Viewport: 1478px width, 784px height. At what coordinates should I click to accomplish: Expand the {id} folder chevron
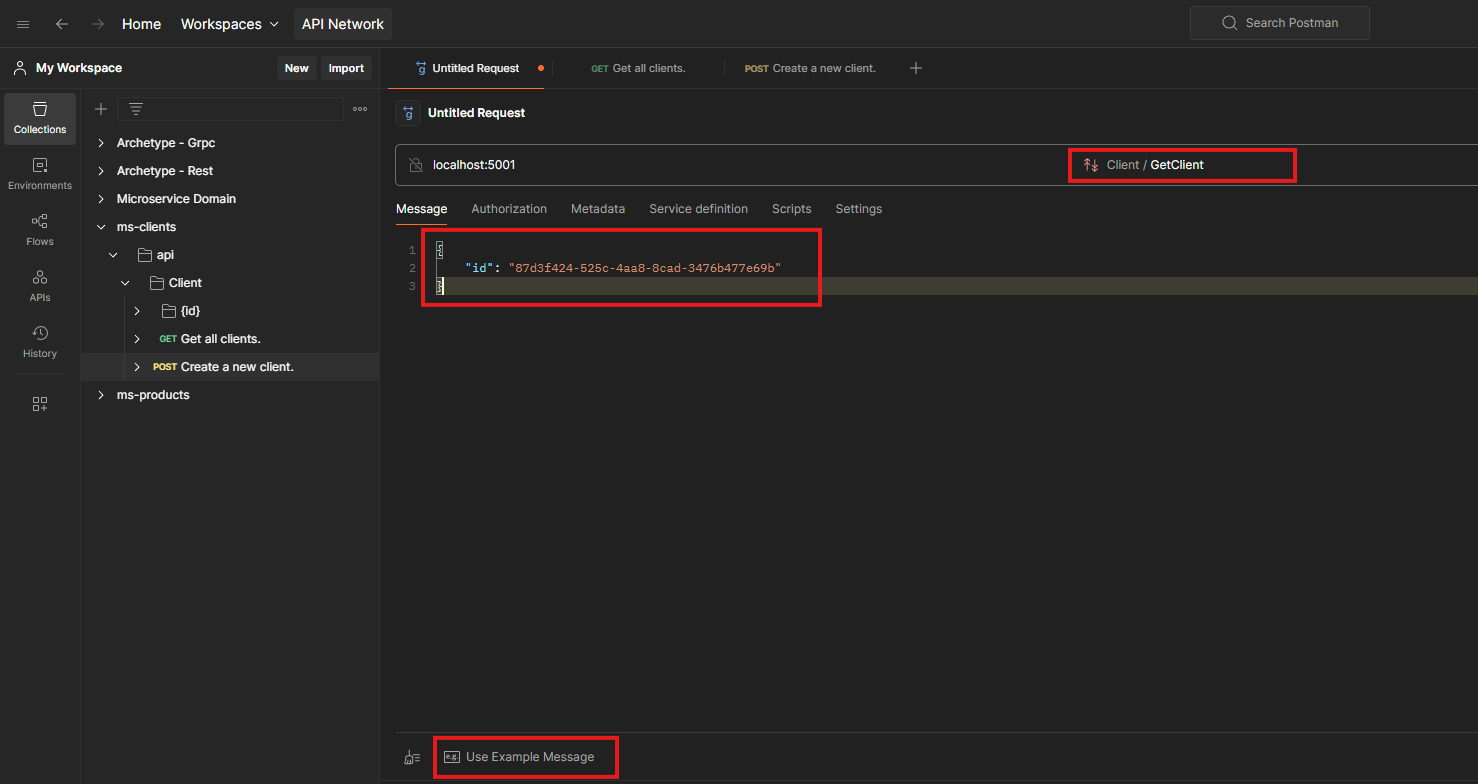[x=137, y=311]
